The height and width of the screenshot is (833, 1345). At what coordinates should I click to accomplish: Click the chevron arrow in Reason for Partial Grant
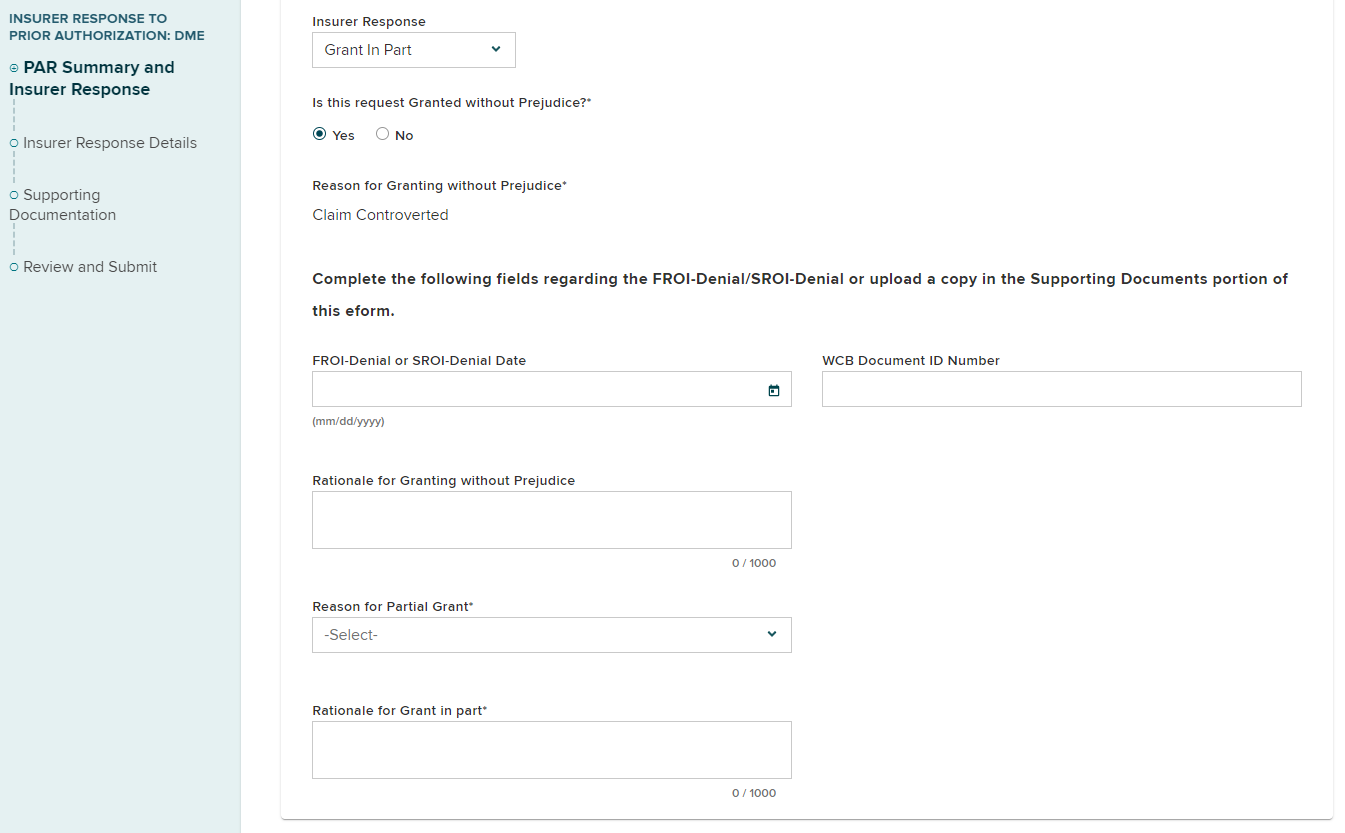click(x=771, y=634)
